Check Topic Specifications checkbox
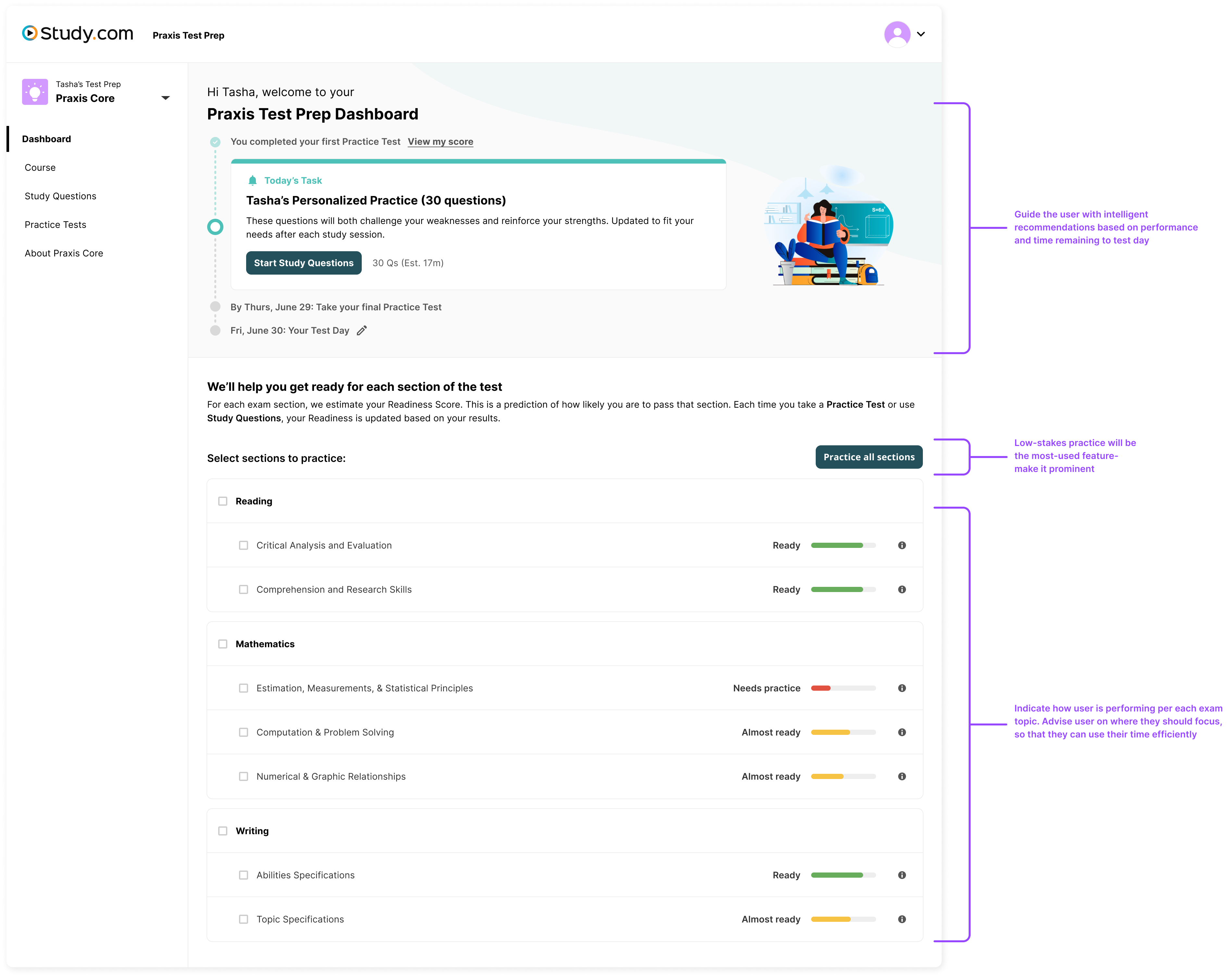 [244, 919]
